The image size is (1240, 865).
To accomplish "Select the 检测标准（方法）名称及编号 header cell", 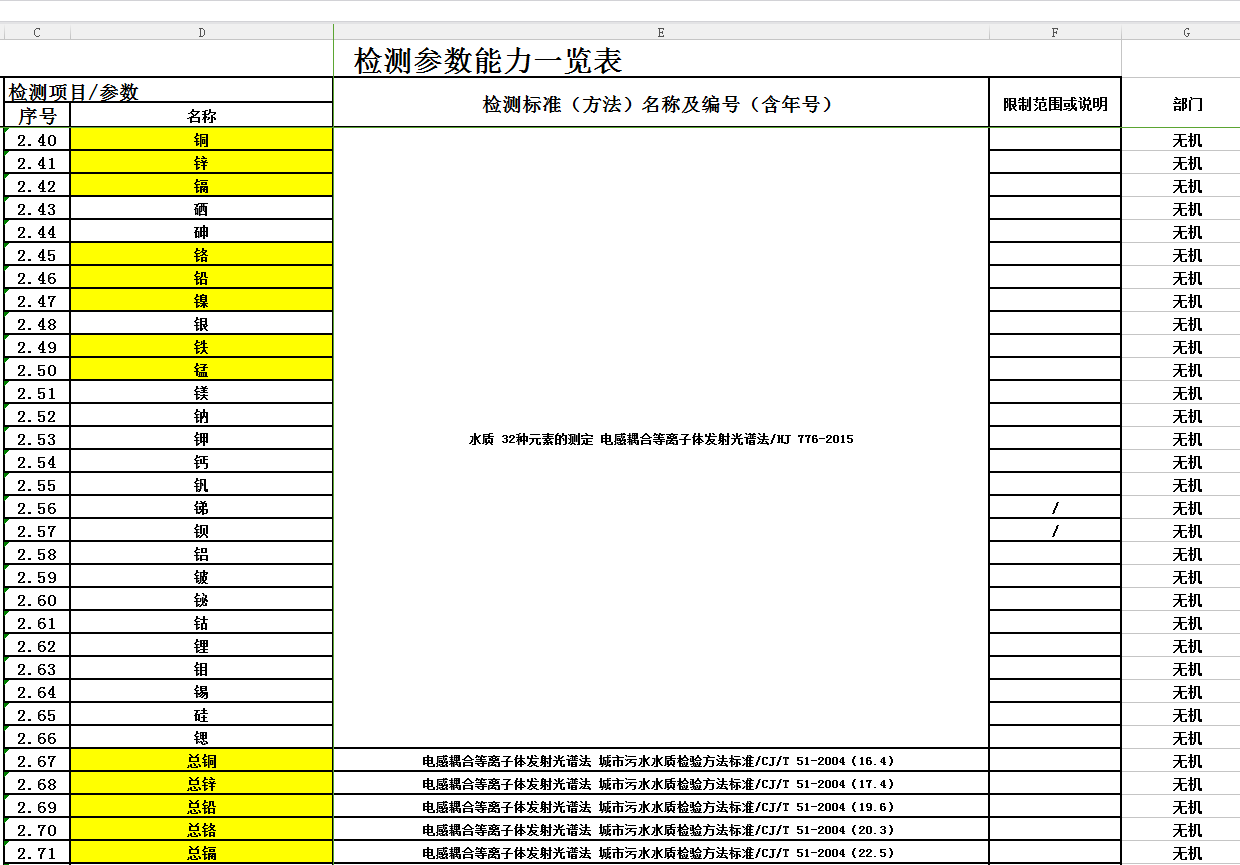I will click(x=661, y=103).
